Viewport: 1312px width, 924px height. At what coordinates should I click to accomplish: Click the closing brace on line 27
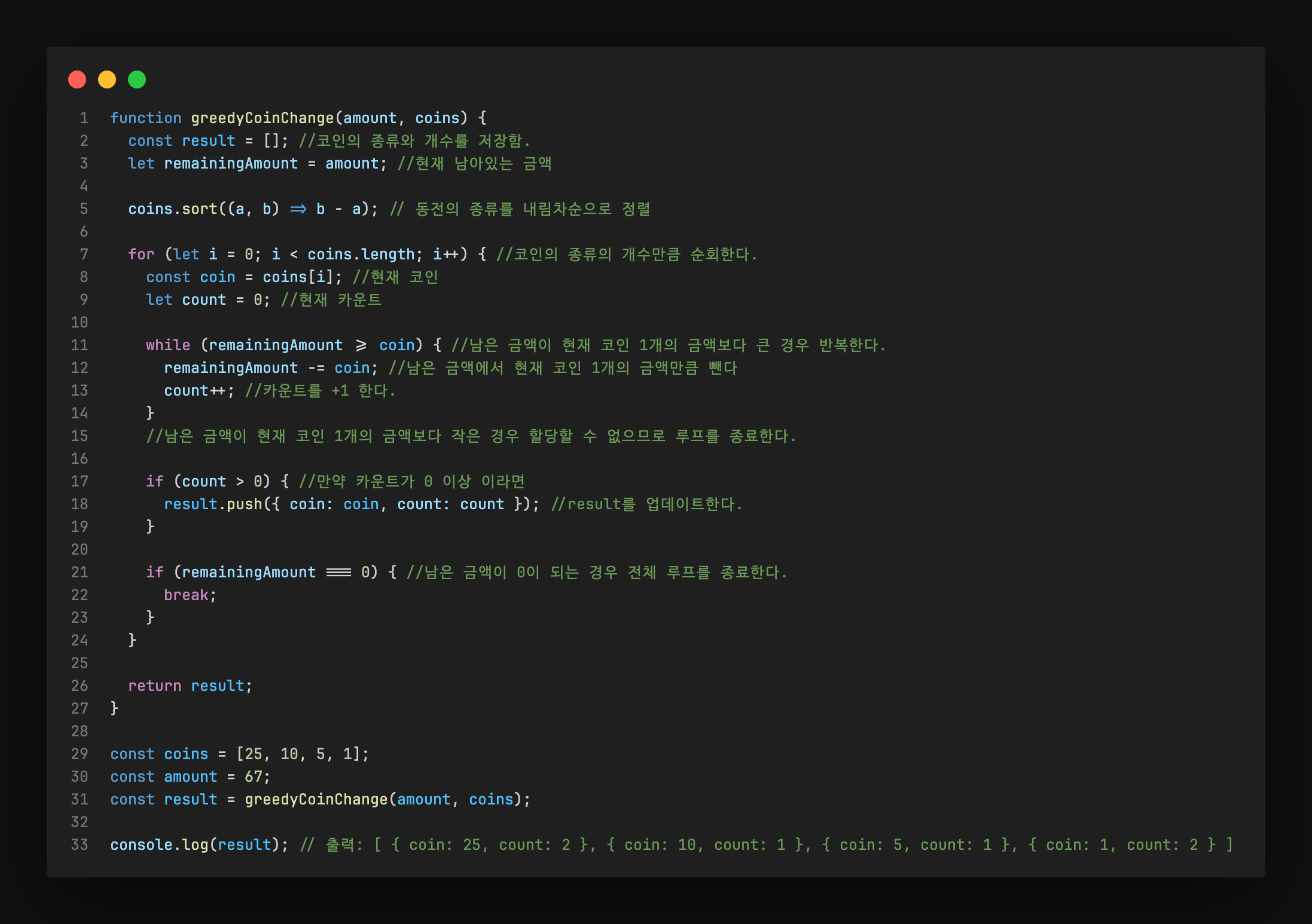114,708
